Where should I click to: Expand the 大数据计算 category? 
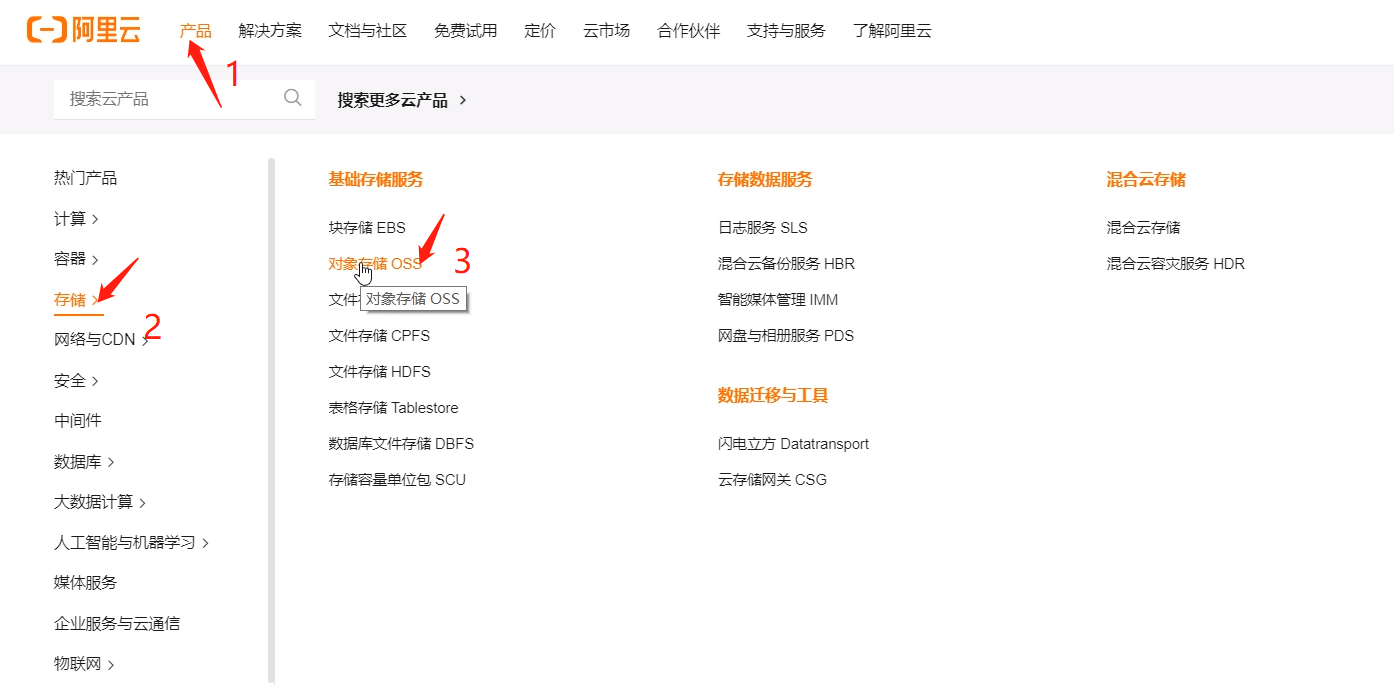[100, 502]
